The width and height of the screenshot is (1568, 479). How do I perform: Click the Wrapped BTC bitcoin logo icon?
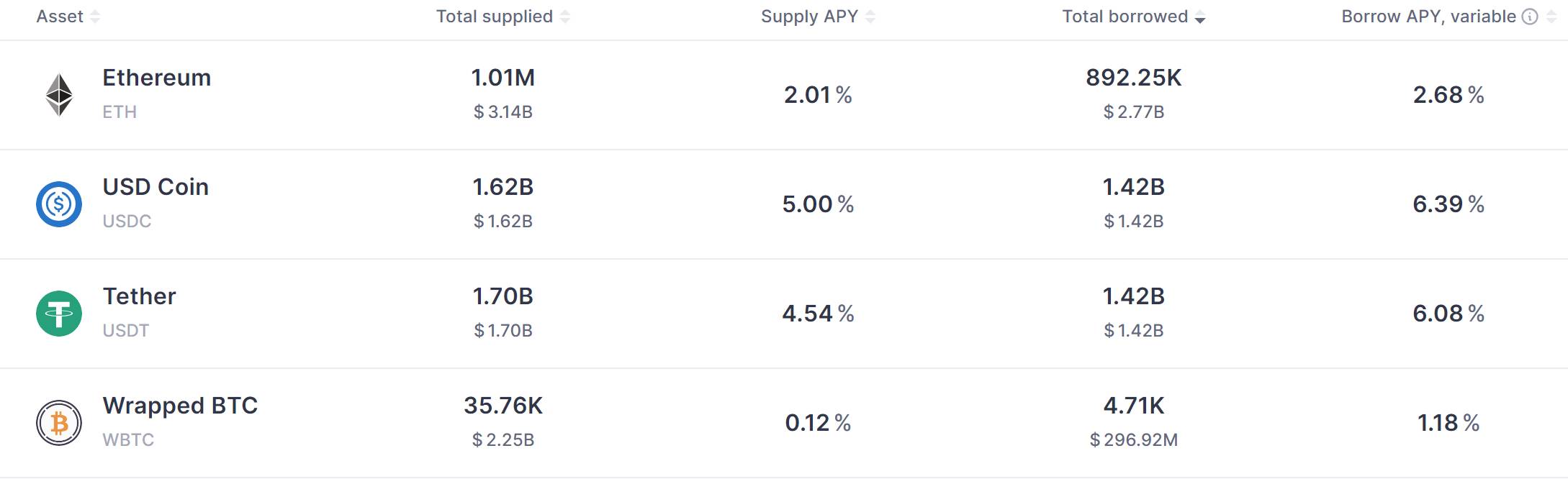[x=59, y=423]
